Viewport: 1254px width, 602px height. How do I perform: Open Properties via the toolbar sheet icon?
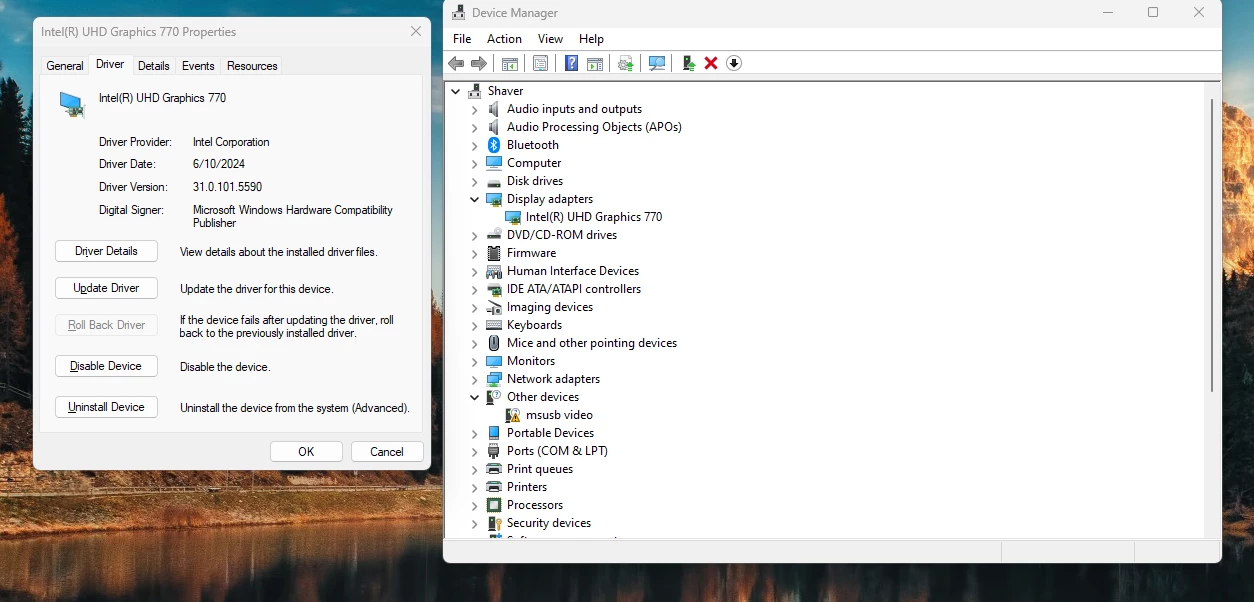(540, 63)
